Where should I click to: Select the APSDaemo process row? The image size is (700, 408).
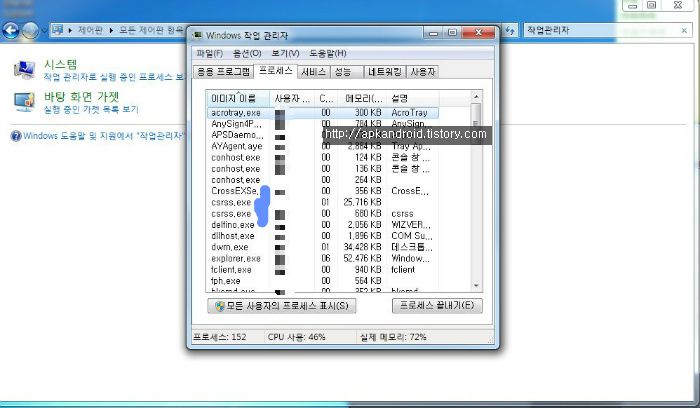(322, 135)
